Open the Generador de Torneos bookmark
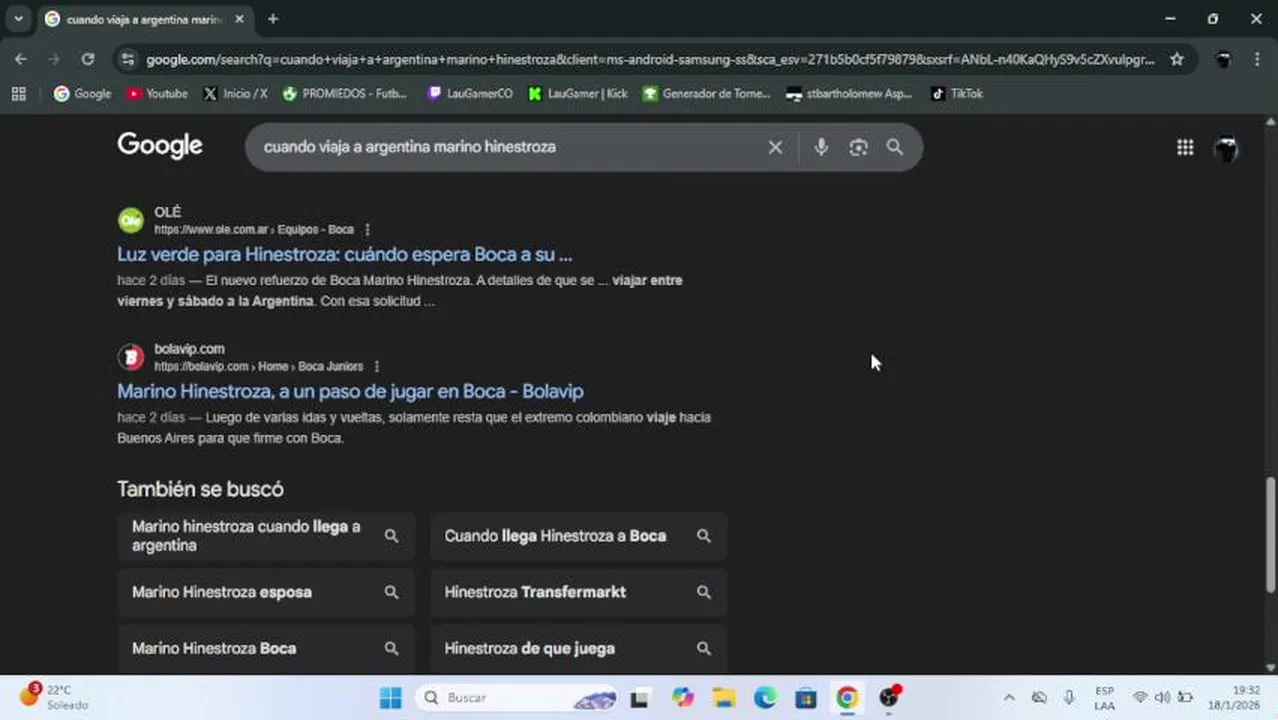The width and height of the screenshot is (1278, 720). click(x=706, y=94)
